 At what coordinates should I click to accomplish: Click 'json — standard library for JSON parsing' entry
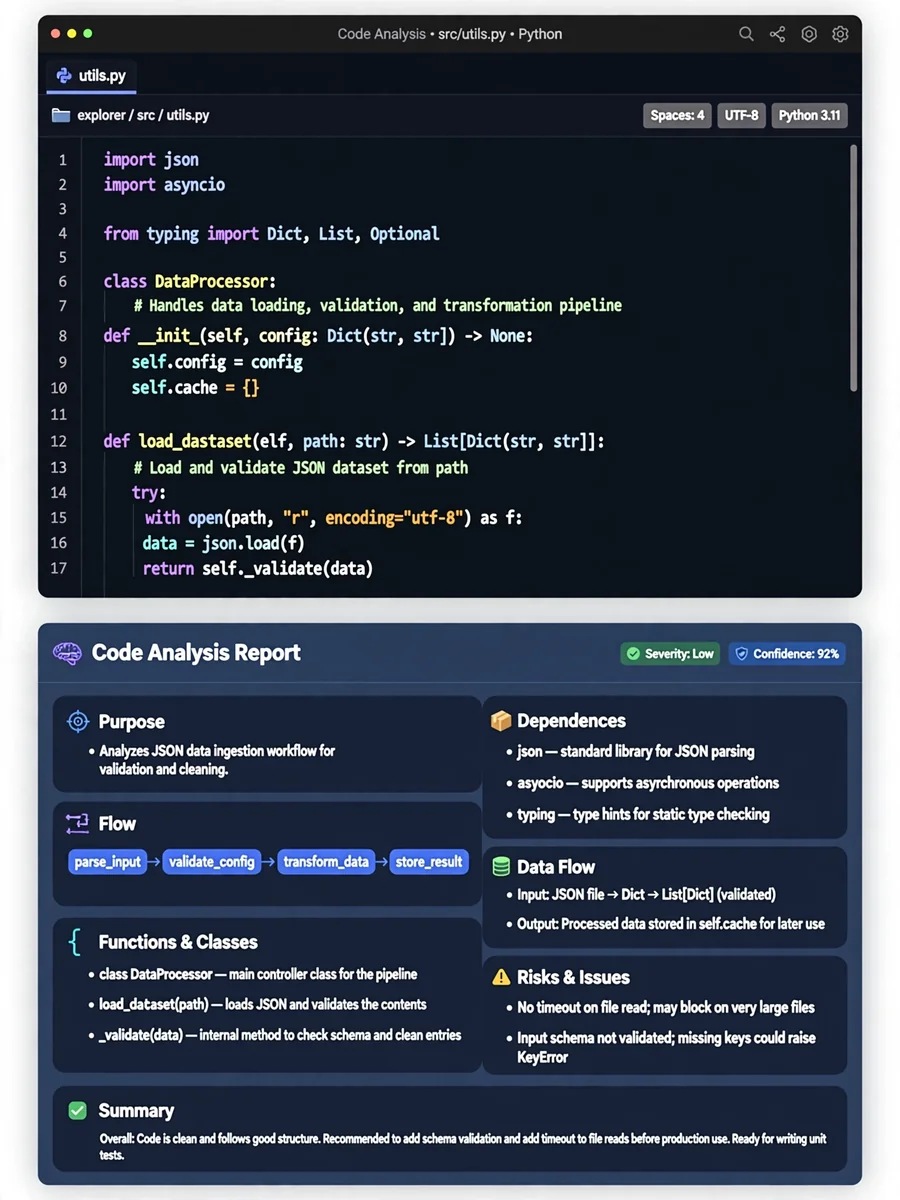tap(635, 751)
